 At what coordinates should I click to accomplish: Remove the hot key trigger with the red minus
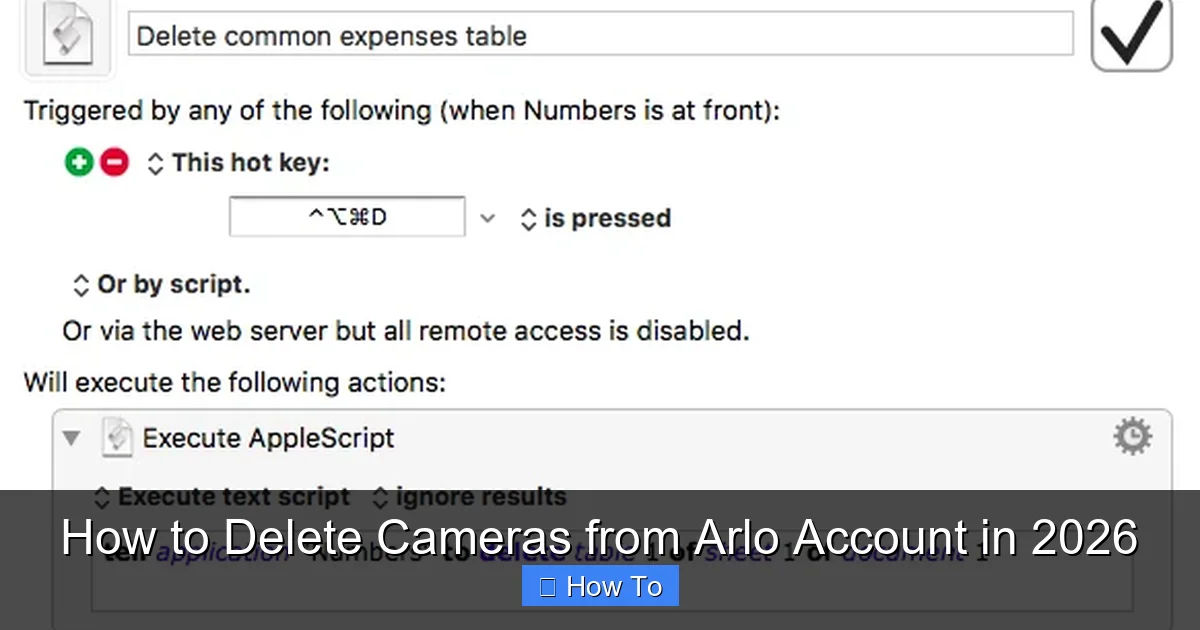(x=113, y=161)
